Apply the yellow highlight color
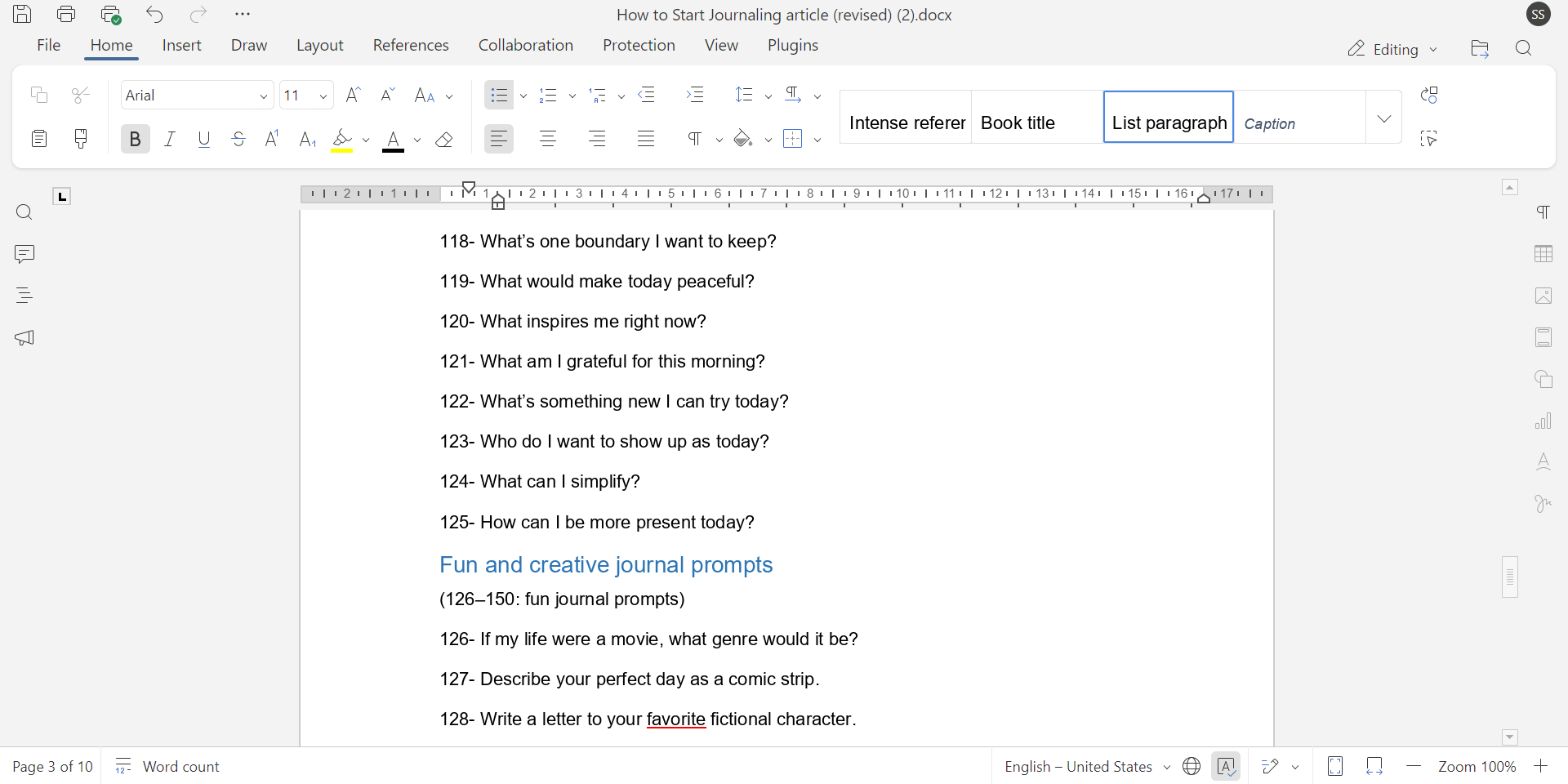1568x784 pixels. click(x=342, y=140)
